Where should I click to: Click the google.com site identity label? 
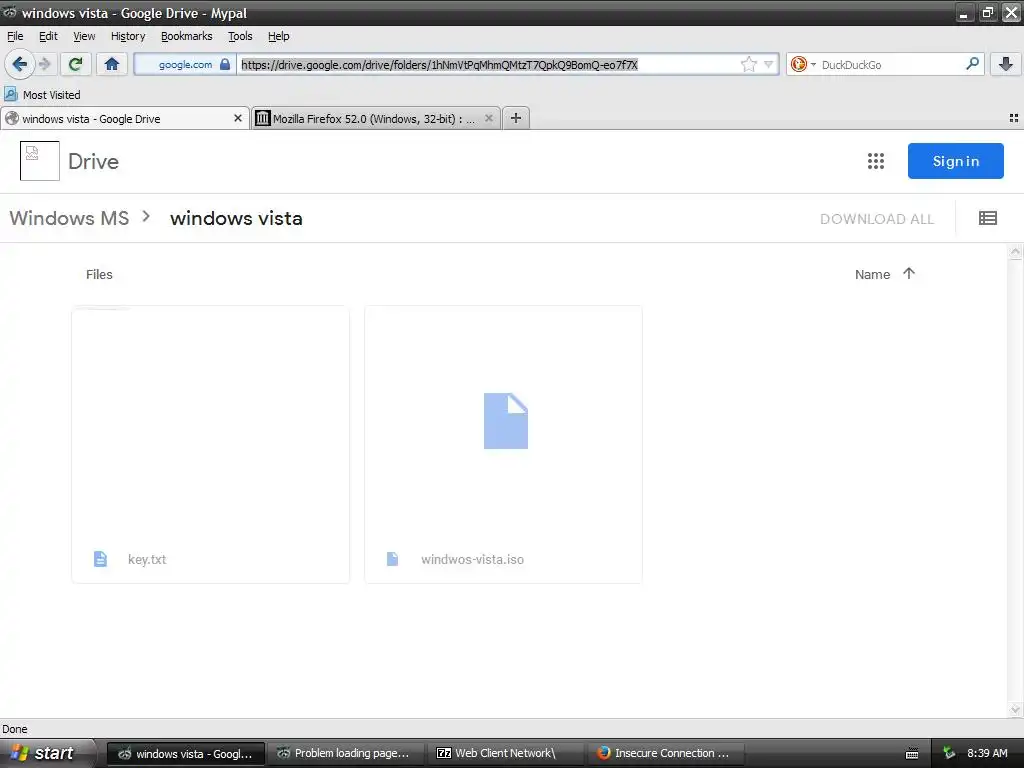point(185,65)
